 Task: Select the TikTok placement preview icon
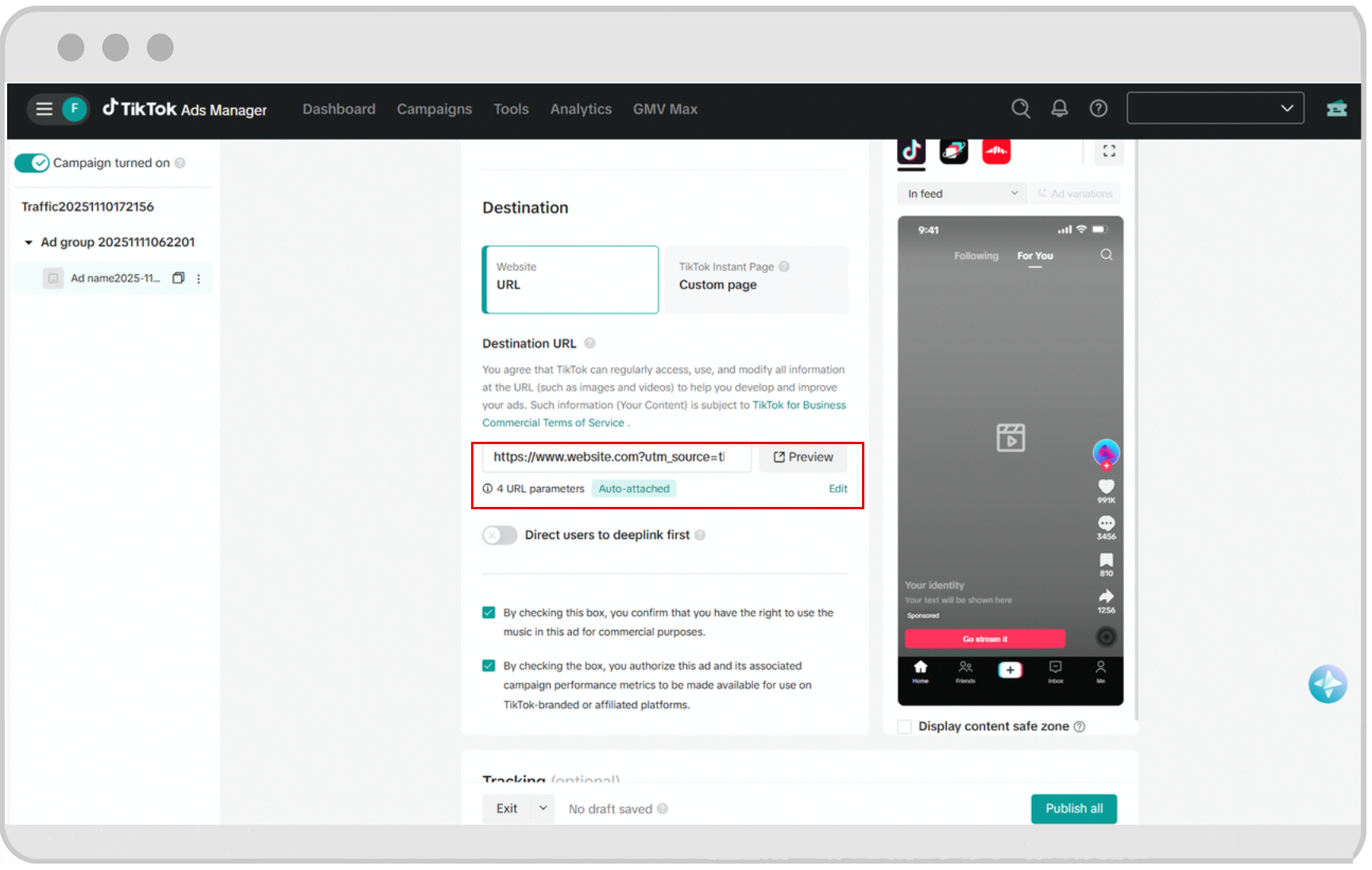coord(911,152)
